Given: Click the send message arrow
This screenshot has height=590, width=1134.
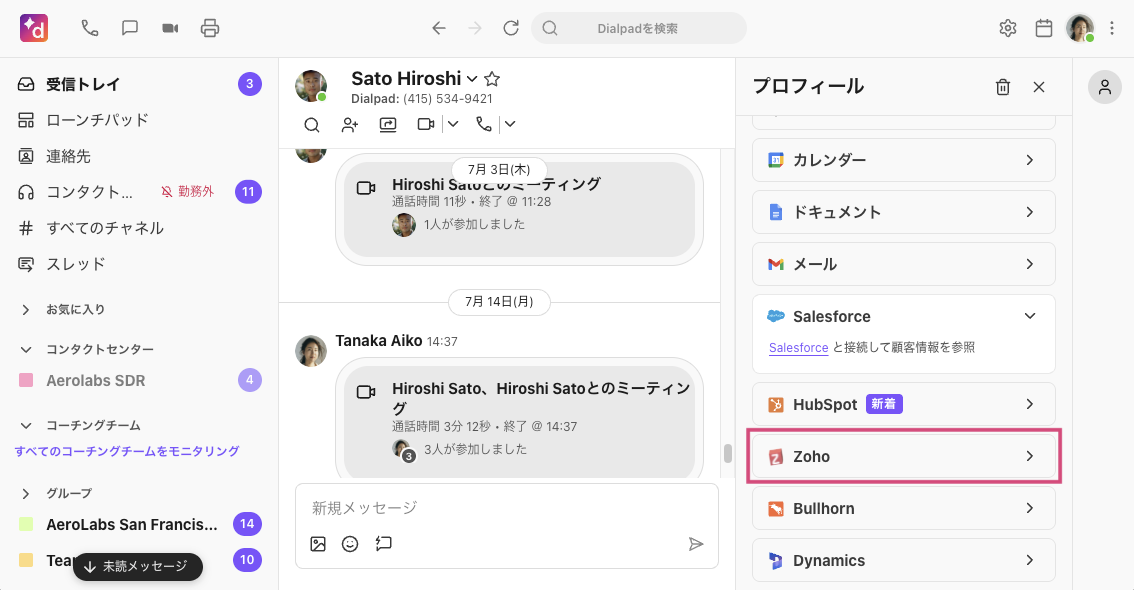Looking at the screenshot, I should pos(696,544).
